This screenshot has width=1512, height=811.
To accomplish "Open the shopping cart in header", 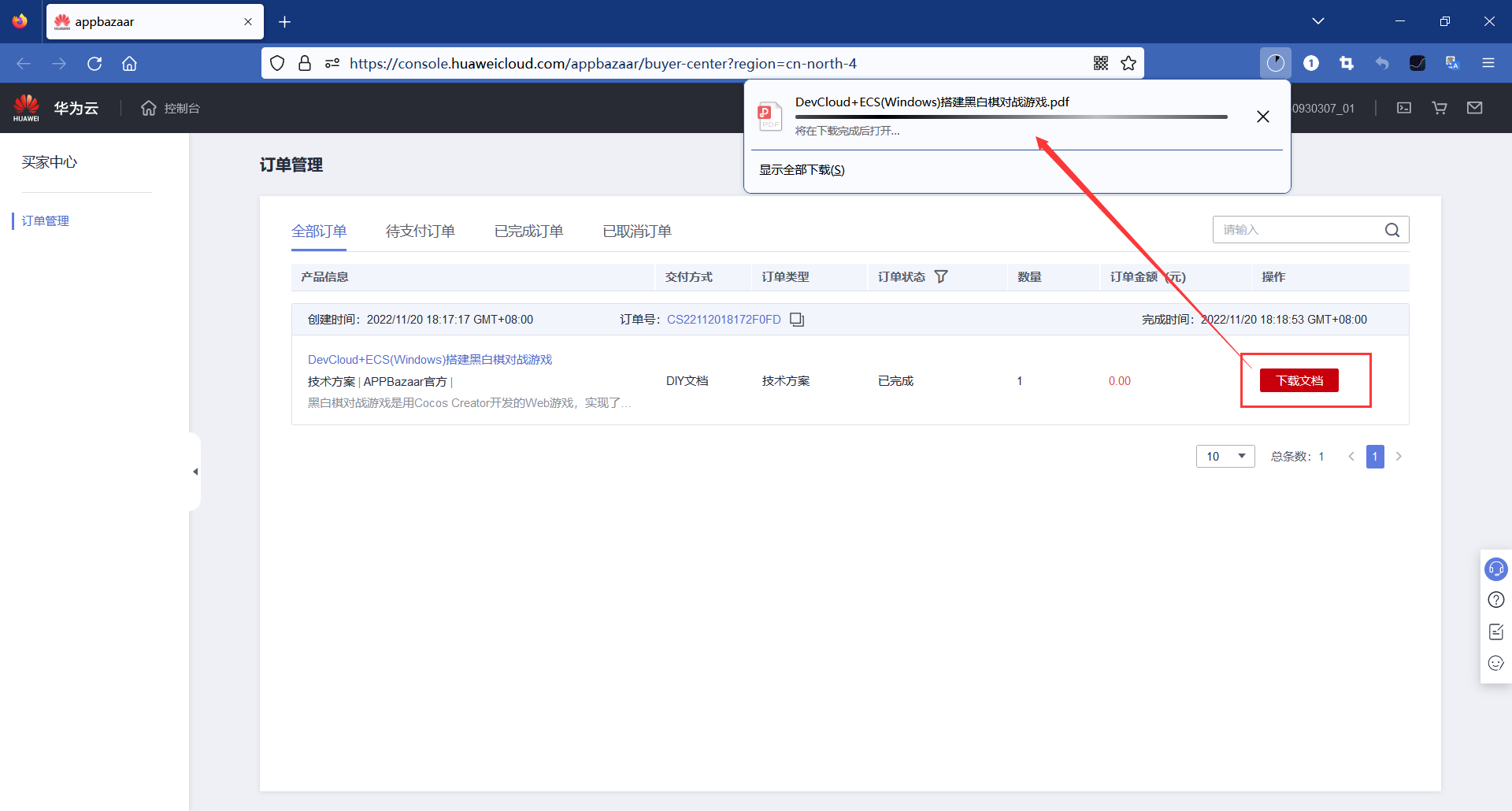I will [x=1440, y=108].
